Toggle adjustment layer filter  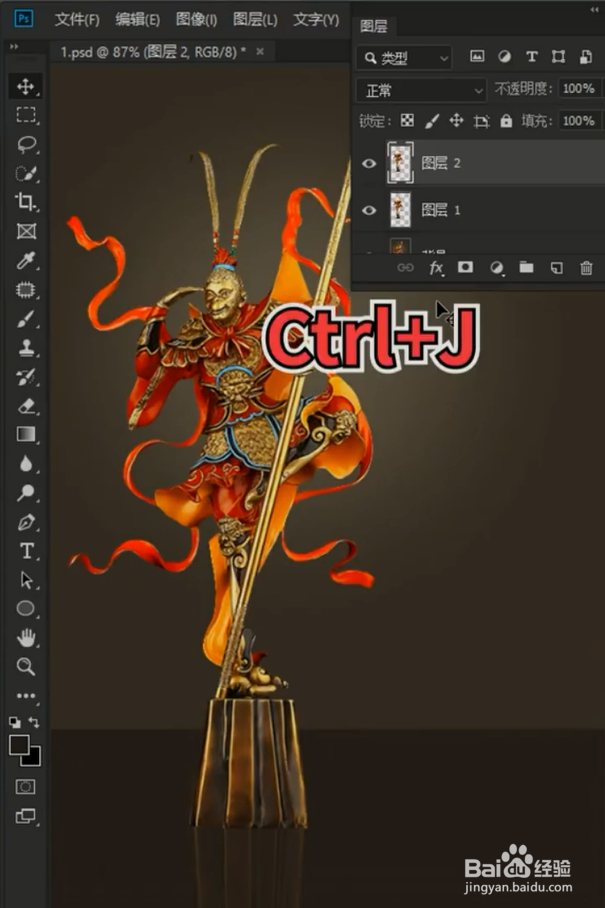click(x=504, y=56)
